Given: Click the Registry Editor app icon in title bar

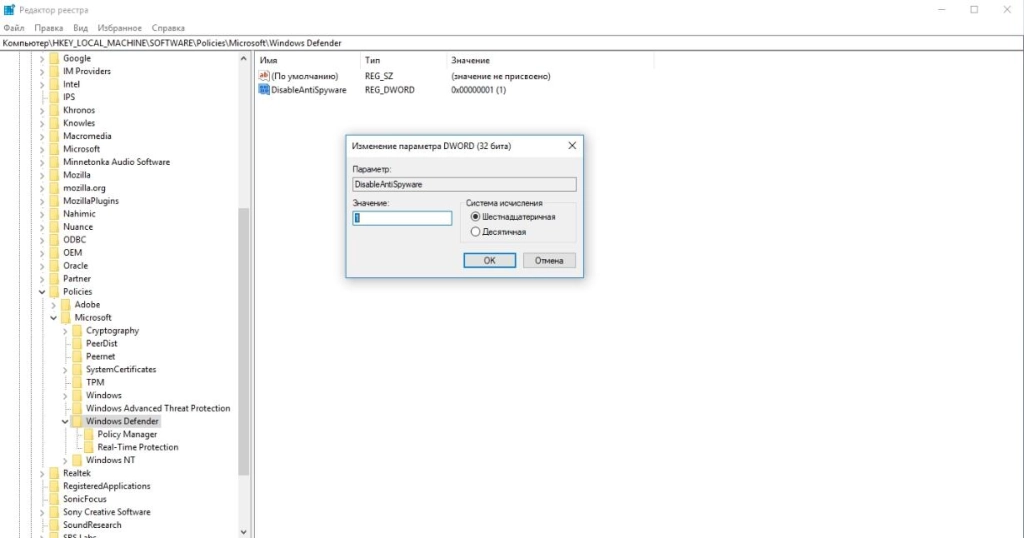Looking at the screenshot, I should [x=9, y=10].
